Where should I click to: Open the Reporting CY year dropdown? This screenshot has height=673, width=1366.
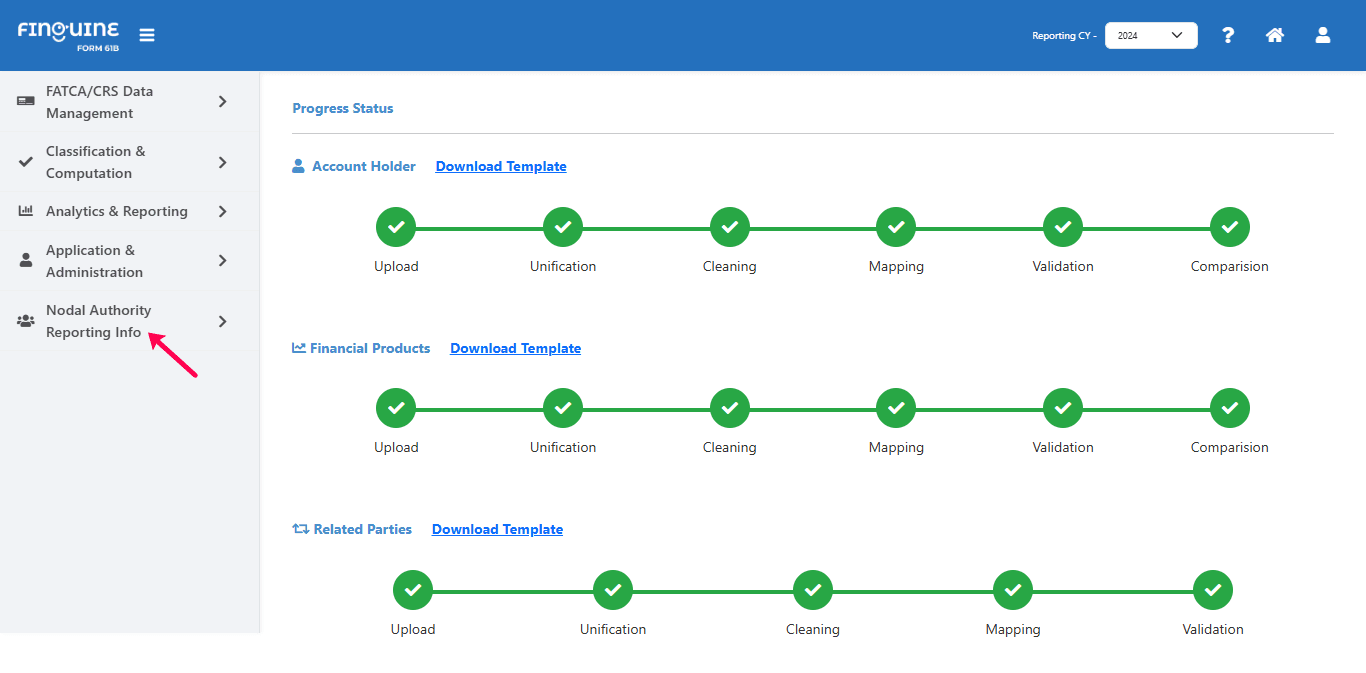[1150, 36]
